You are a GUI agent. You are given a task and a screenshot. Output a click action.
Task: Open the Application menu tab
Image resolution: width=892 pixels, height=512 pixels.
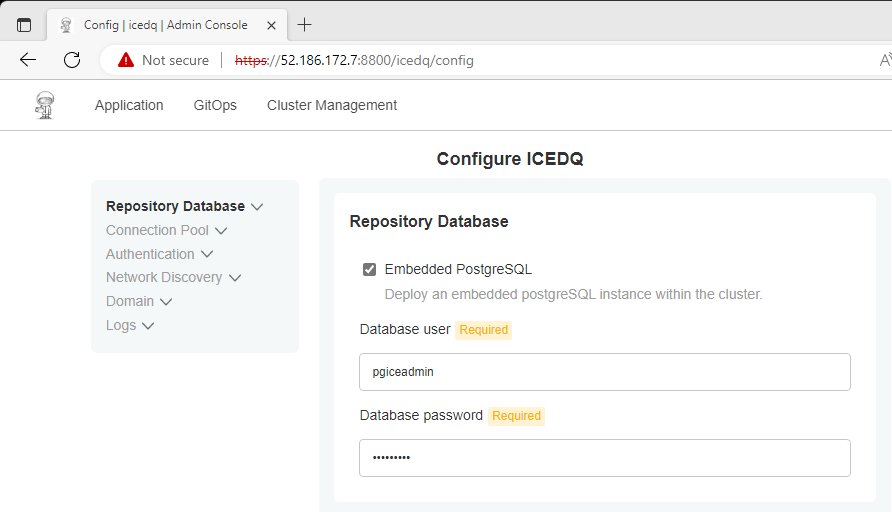coord(129,105)
